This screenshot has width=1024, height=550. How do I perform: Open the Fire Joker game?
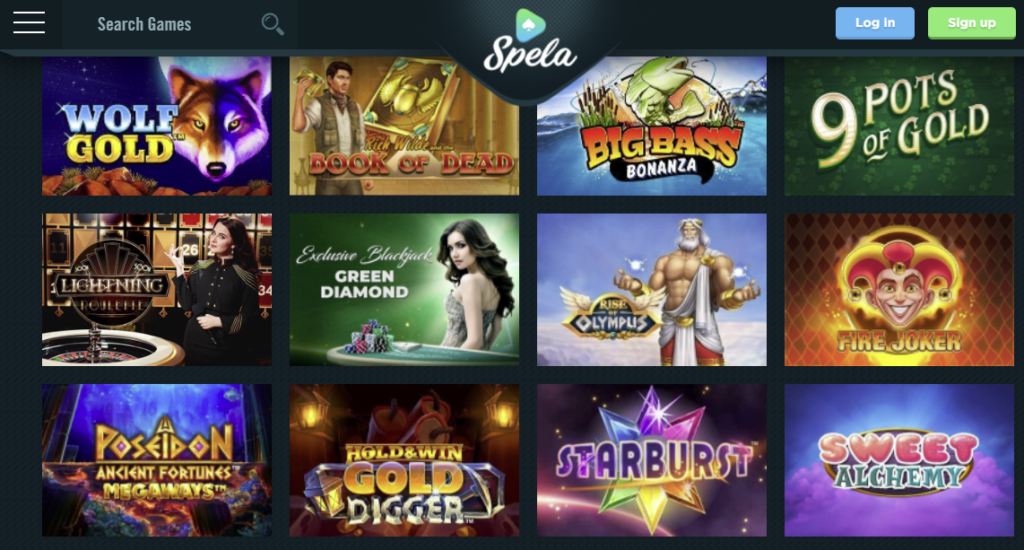click(x=899, y=289)
